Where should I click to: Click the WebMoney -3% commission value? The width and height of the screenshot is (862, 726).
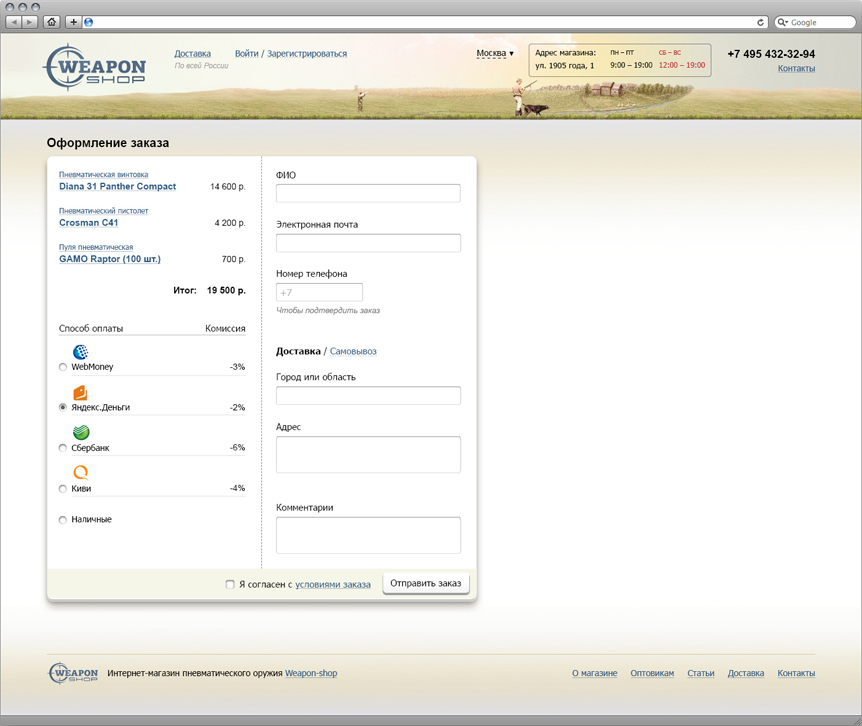pos(237,367)
